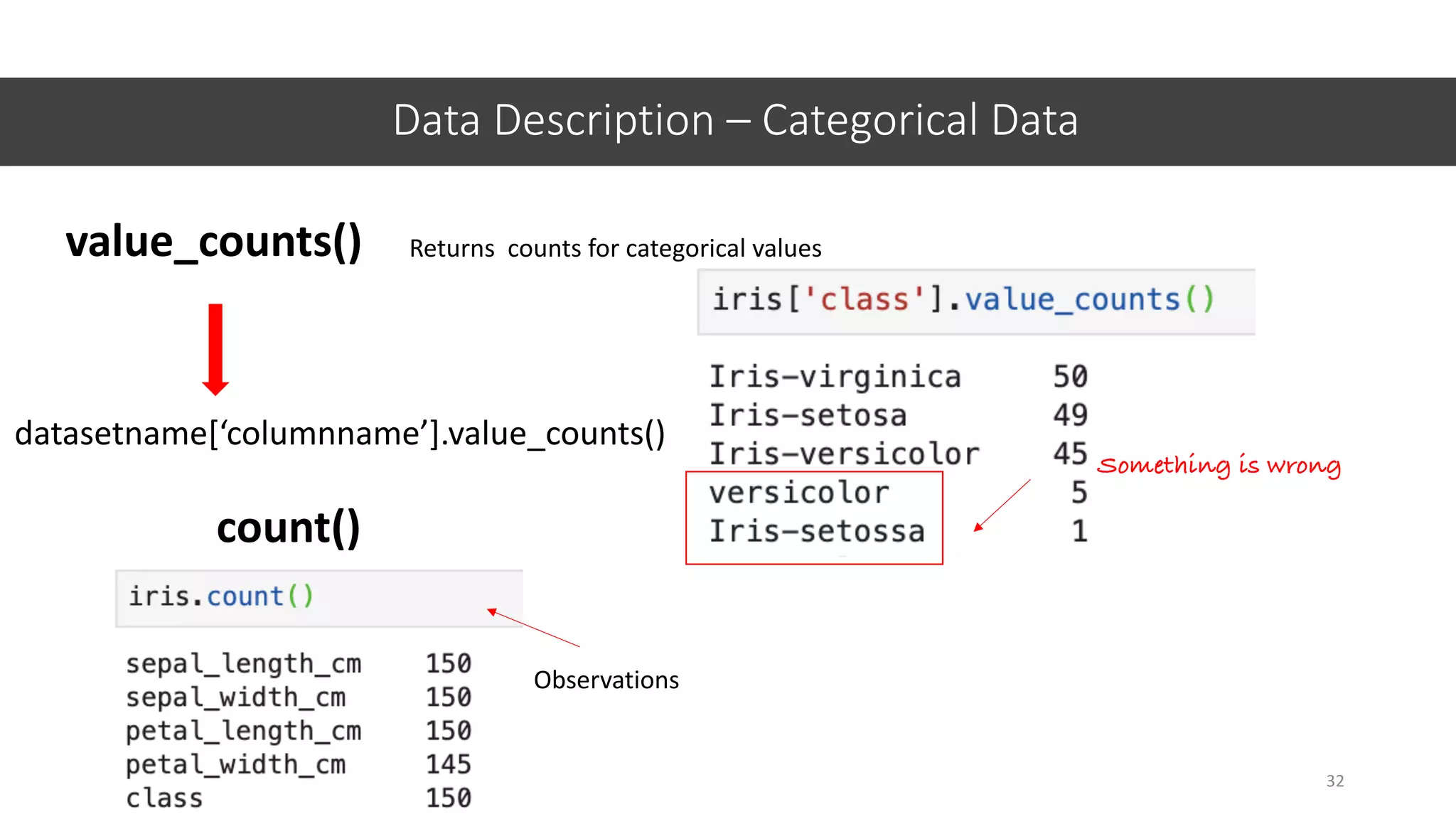Click the 150 value beside petal_length_cm
Viewport: 1456px width, 819px height.
pos(449,731)
